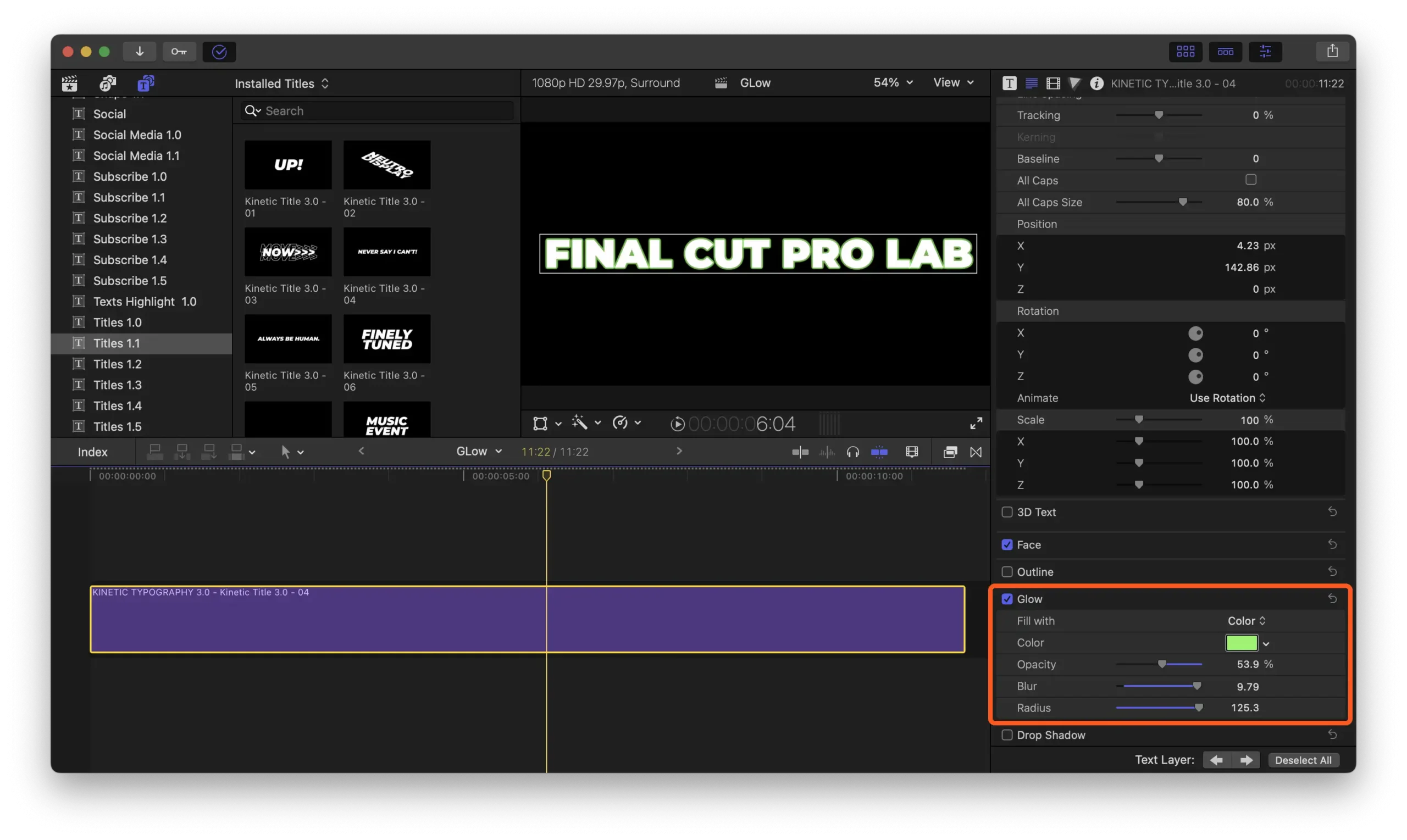Toggle viewer full screen arrows icon

click(976, 423)
